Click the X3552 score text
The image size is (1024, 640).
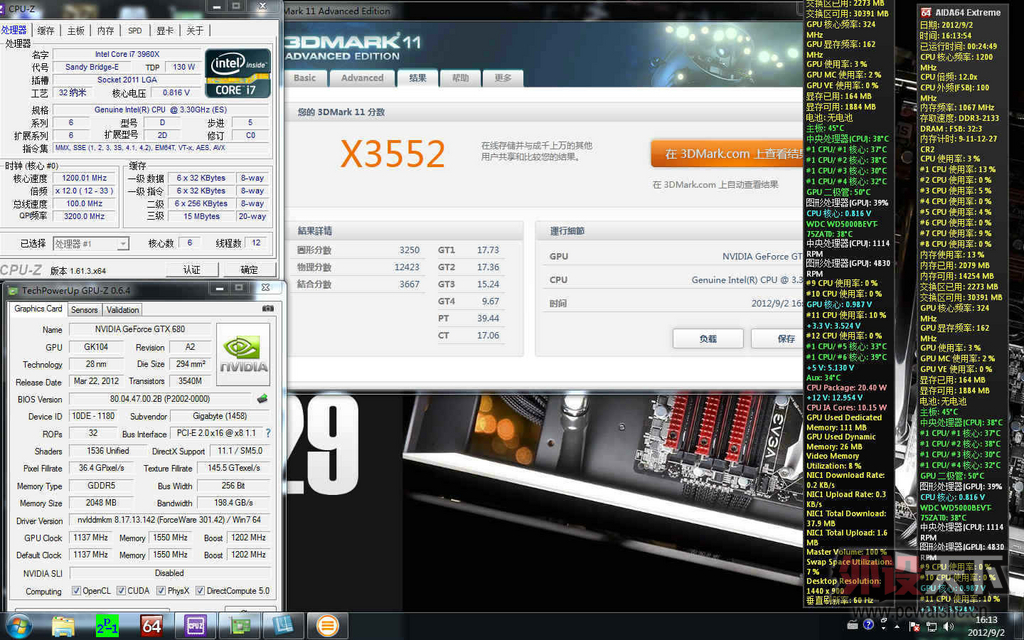(392, 153)
